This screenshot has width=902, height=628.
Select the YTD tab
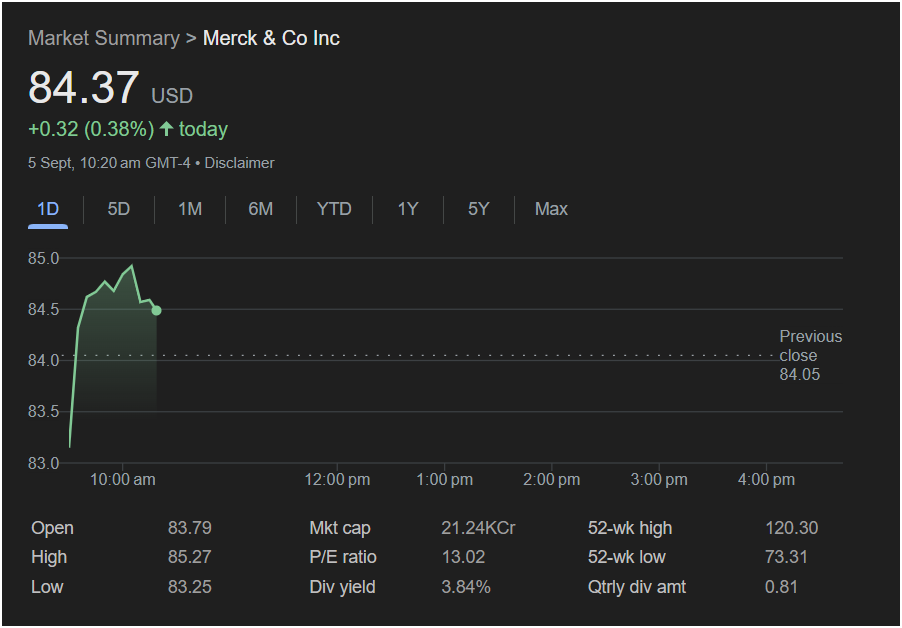(x=334, y=209)
